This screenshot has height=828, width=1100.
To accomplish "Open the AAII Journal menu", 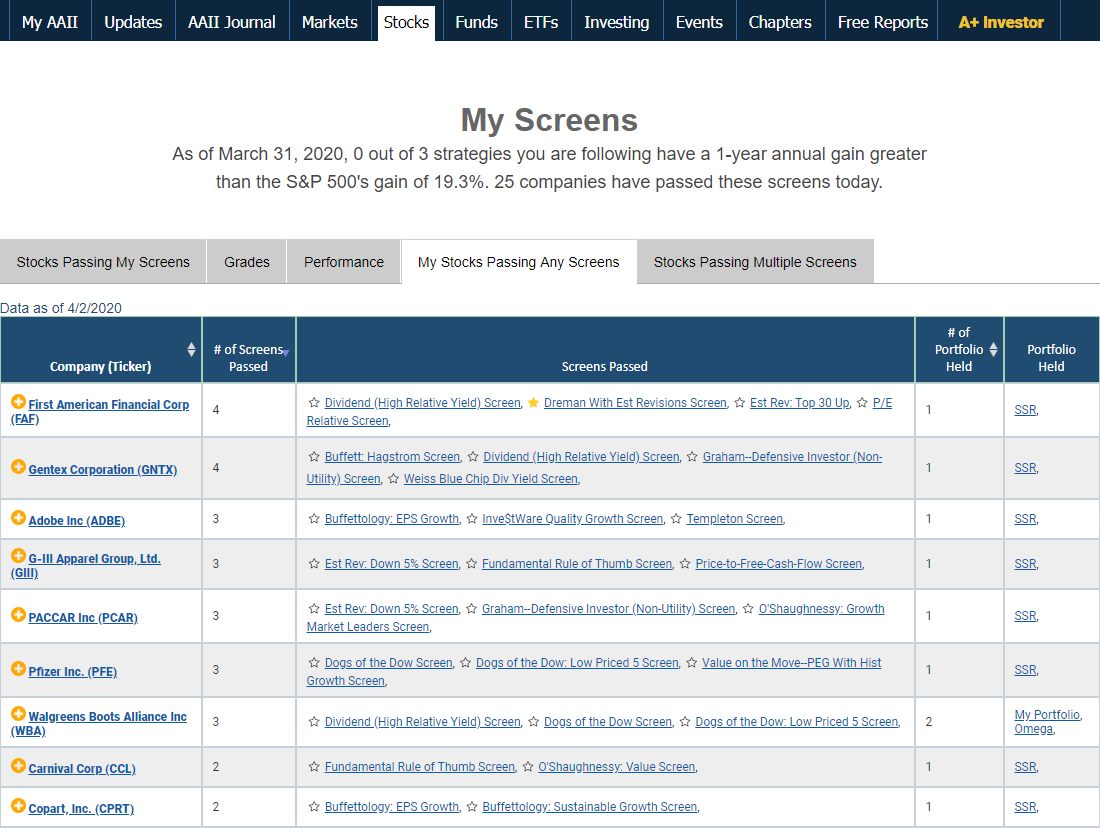I will (x=232, y=22).
